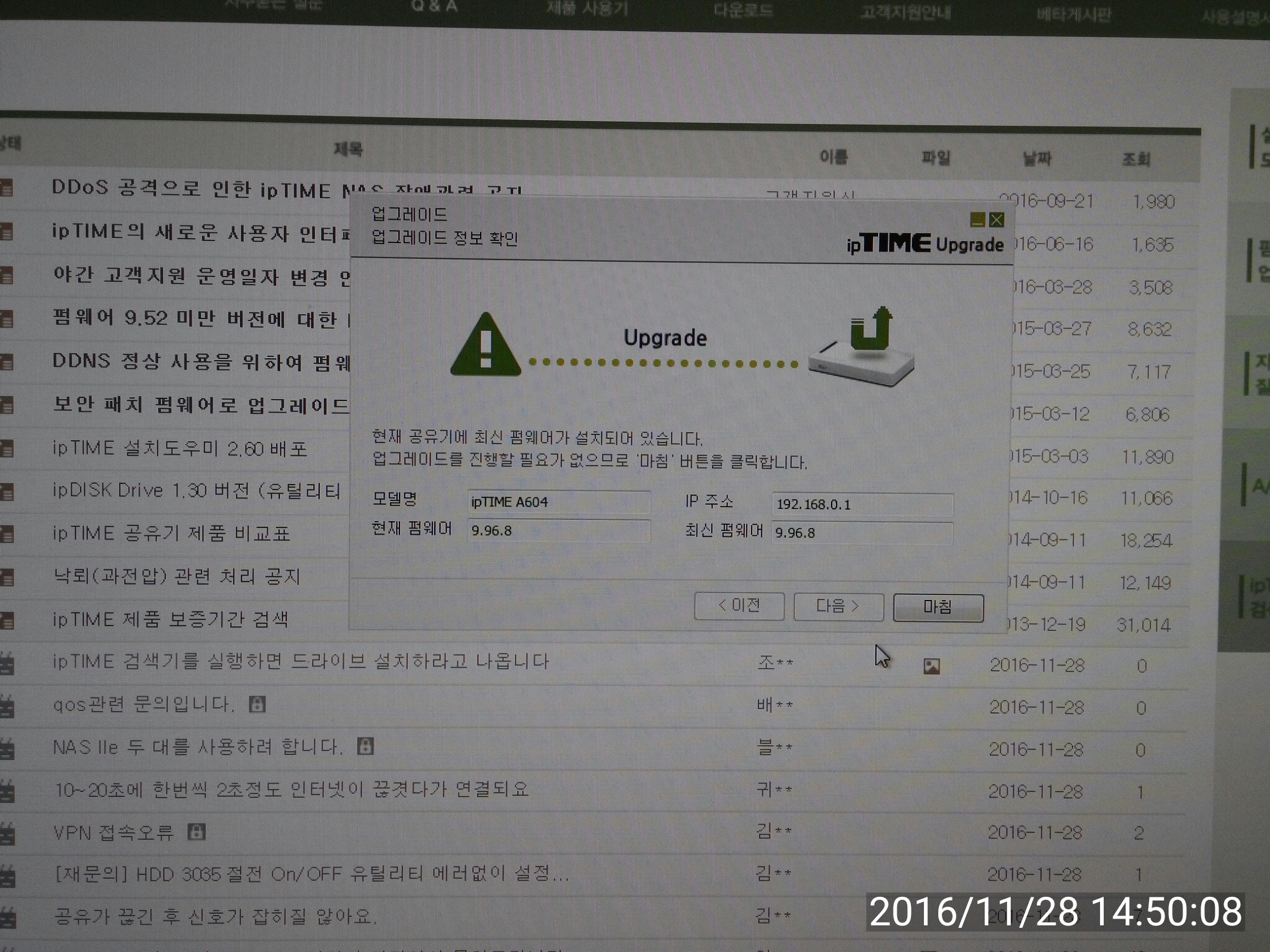Click the 조회 column header

(x=1136, y=159)
